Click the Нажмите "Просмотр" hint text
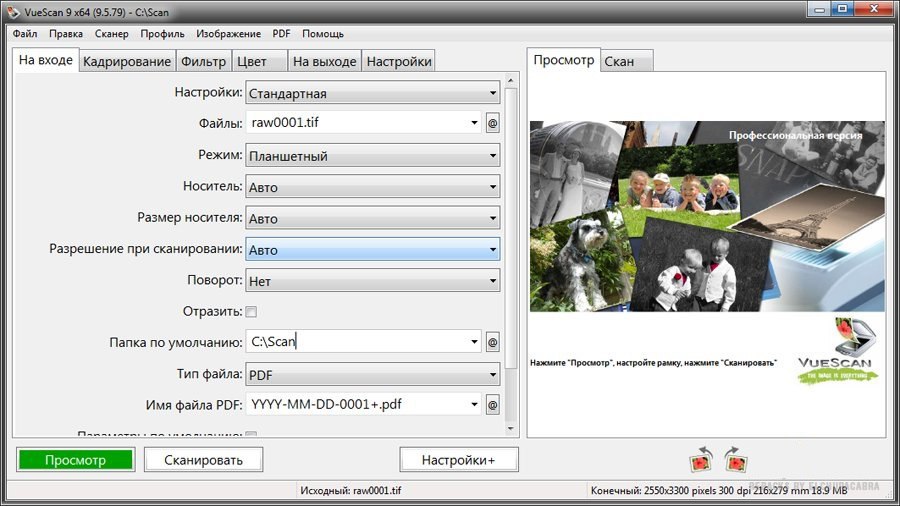 tap(653, 363)
